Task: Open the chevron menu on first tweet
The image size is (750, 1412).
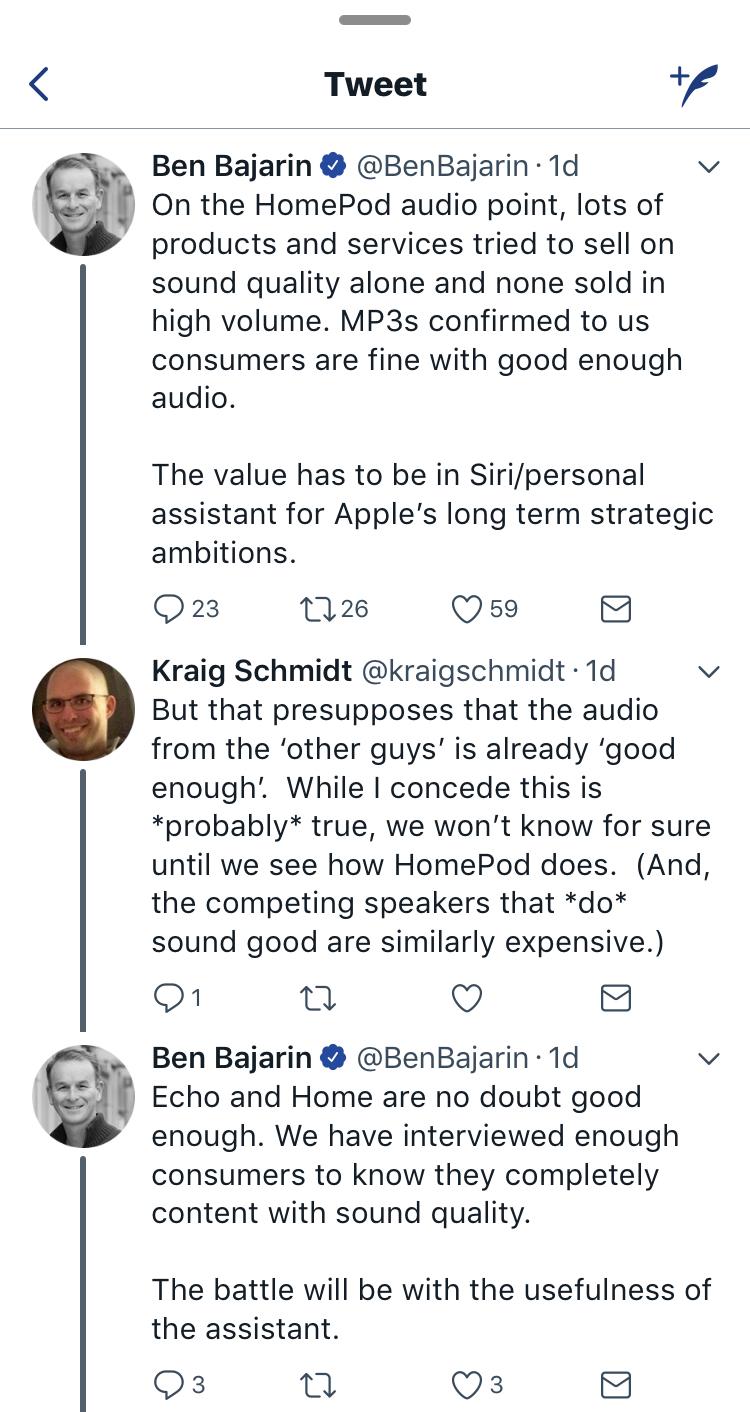Action: [x=708, y=166]
